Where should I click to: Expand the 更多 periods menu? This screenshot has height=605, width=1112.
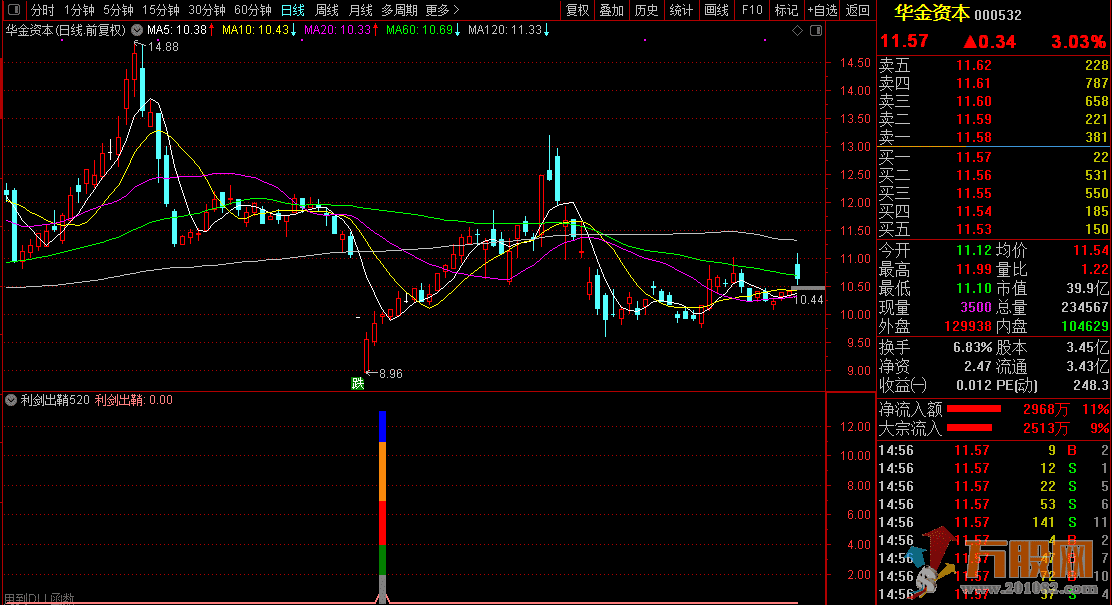(x=442, y=10)
